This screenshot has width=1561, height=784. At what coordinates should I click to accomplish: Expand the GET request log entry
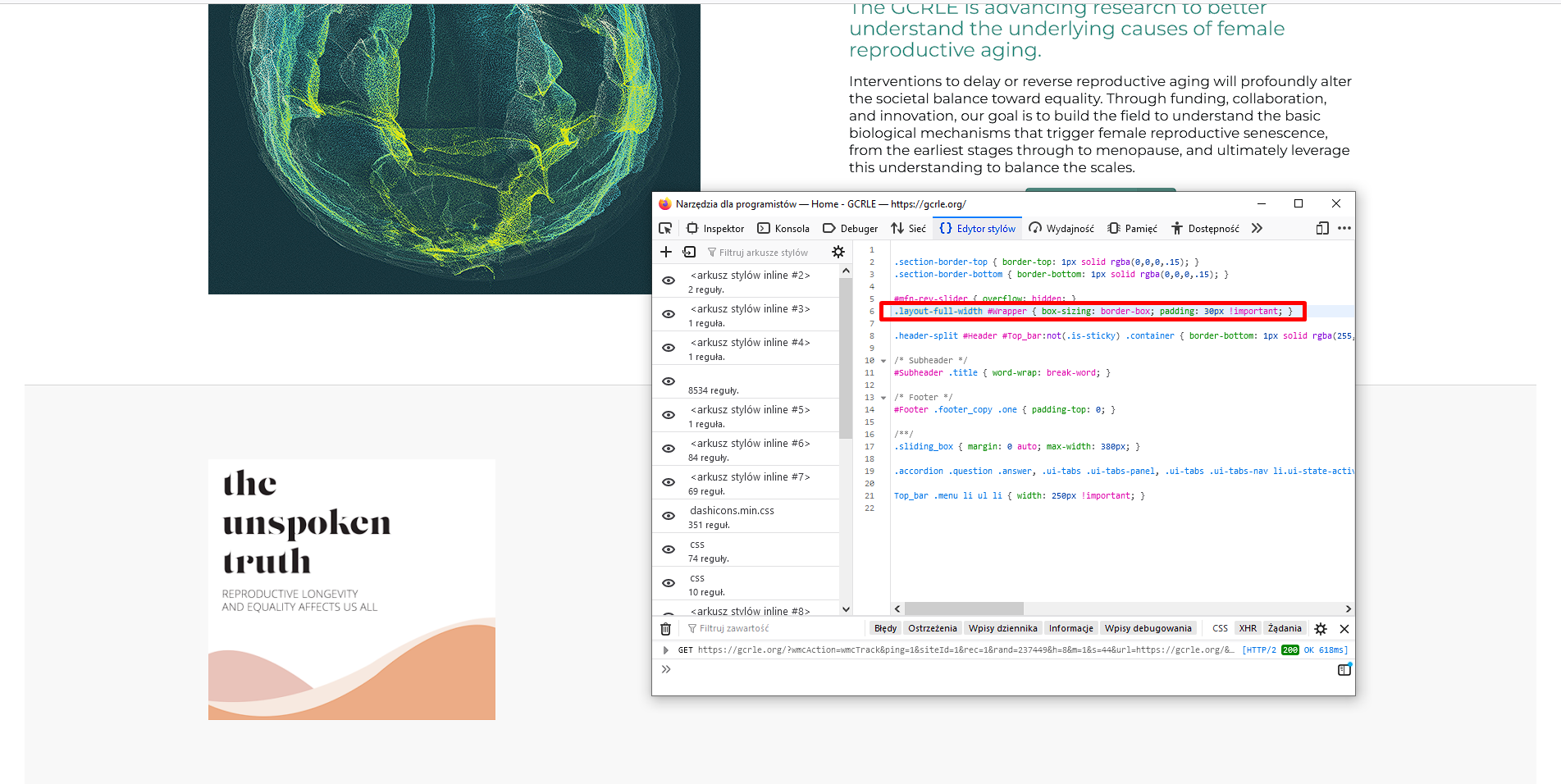pyautogui.click(x=665, y=650)
